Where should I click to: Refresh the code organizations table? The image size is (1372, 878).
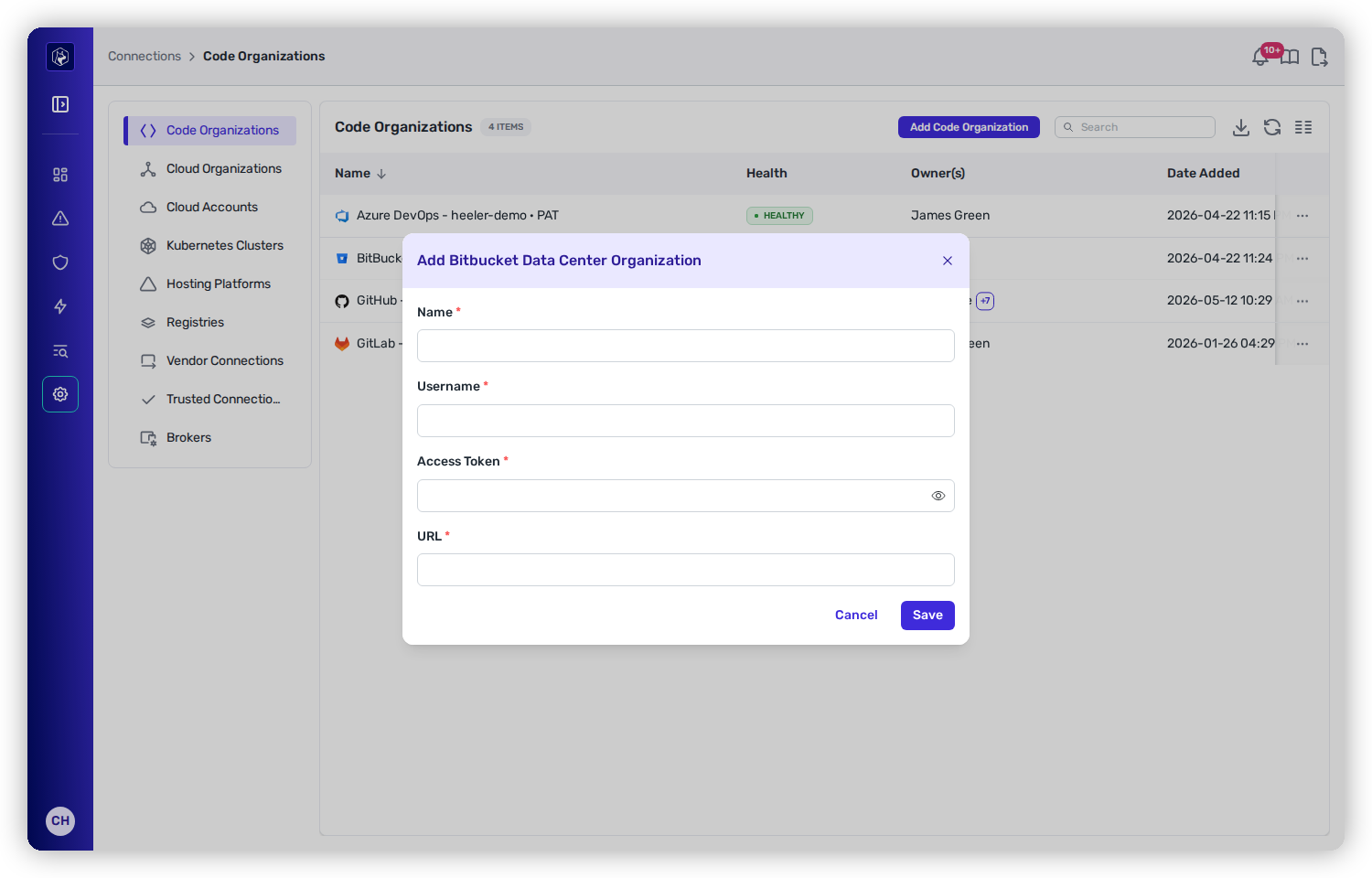(x=1272, y=127)
